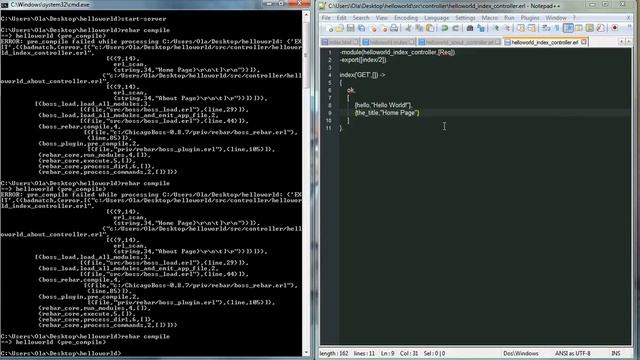Image resolution: width=640 pixels, height=360 pixels.
Task: Open the Edit menu
Action: pos(341,18)
